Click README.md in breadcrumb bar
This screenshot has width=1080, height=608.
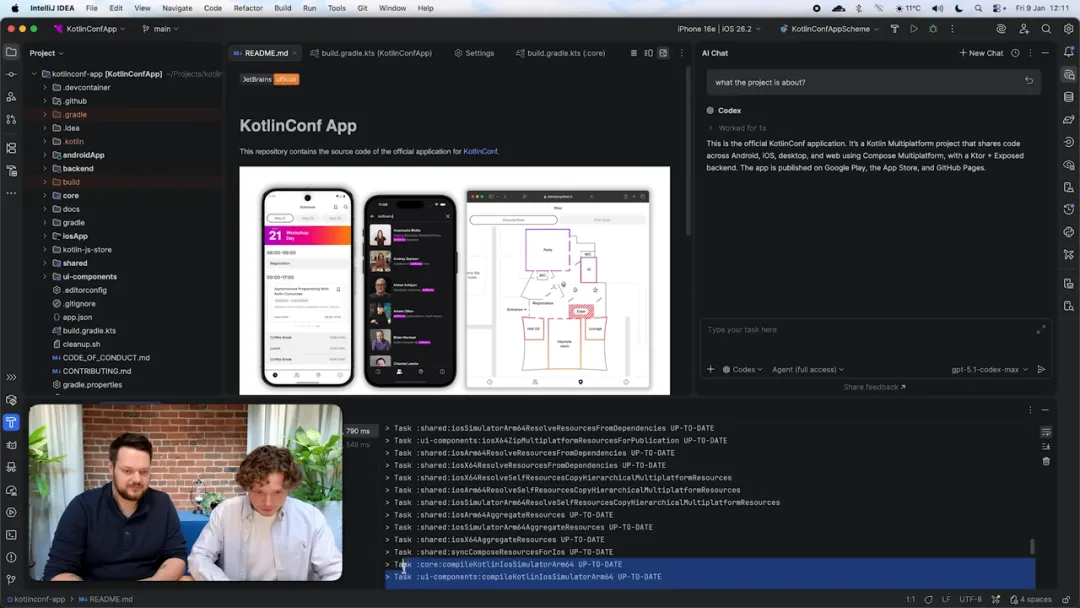(x=105, y=599)
